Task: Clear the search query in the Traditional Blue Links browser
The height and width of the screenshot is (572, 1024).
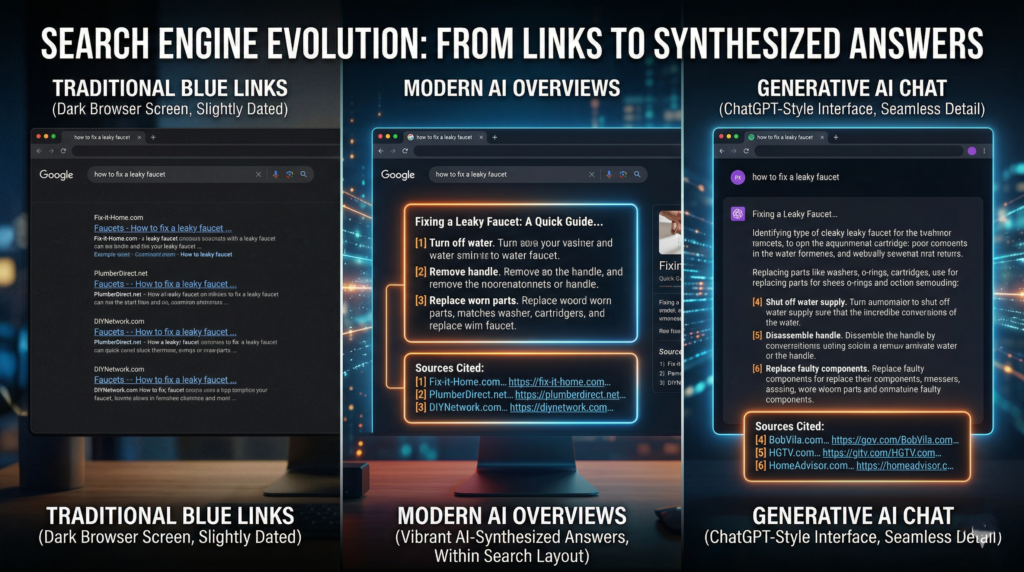Action: click(x=259, y=174)
